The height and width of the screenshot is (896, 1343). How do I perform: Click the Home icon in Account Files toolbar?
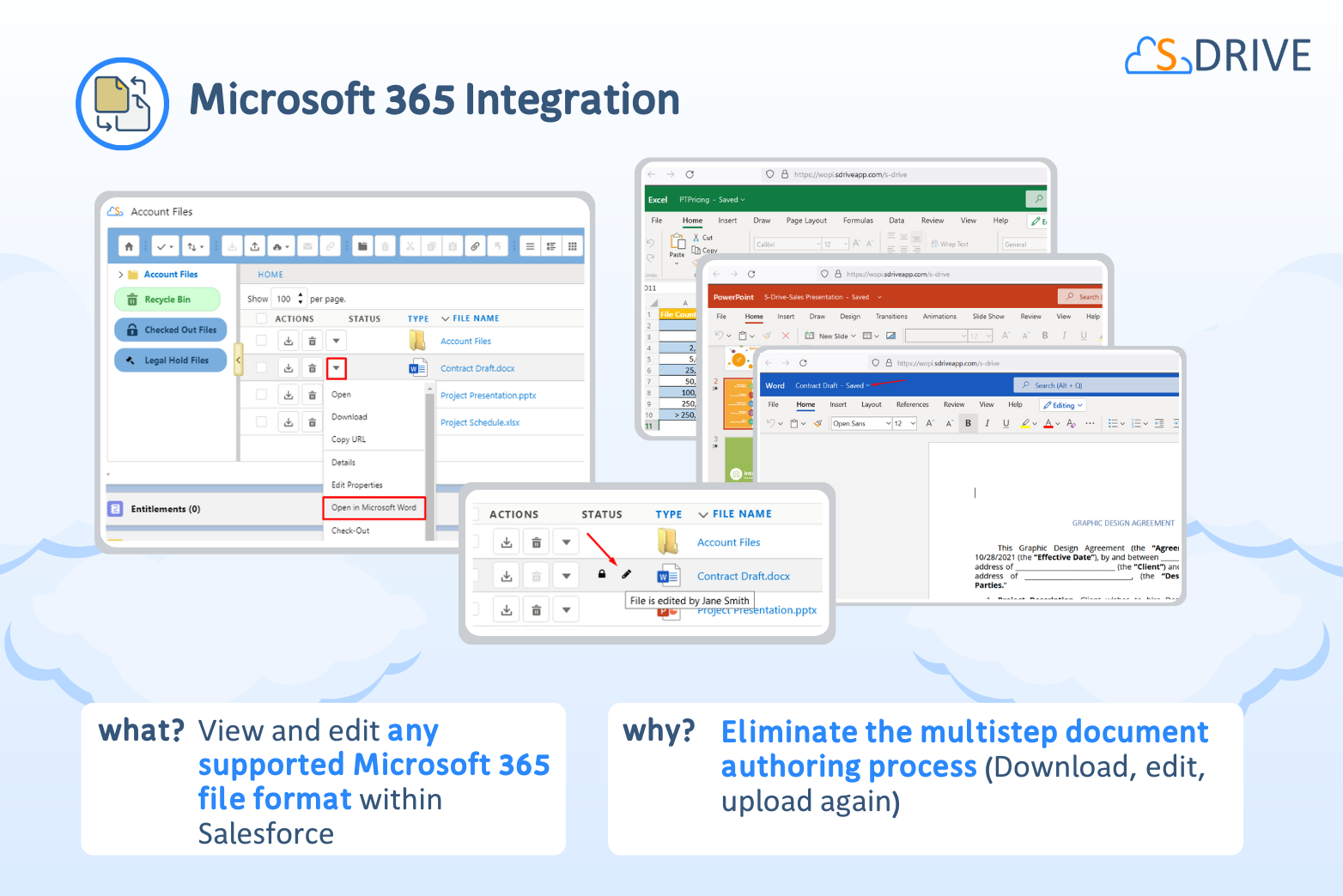point(129,247)
